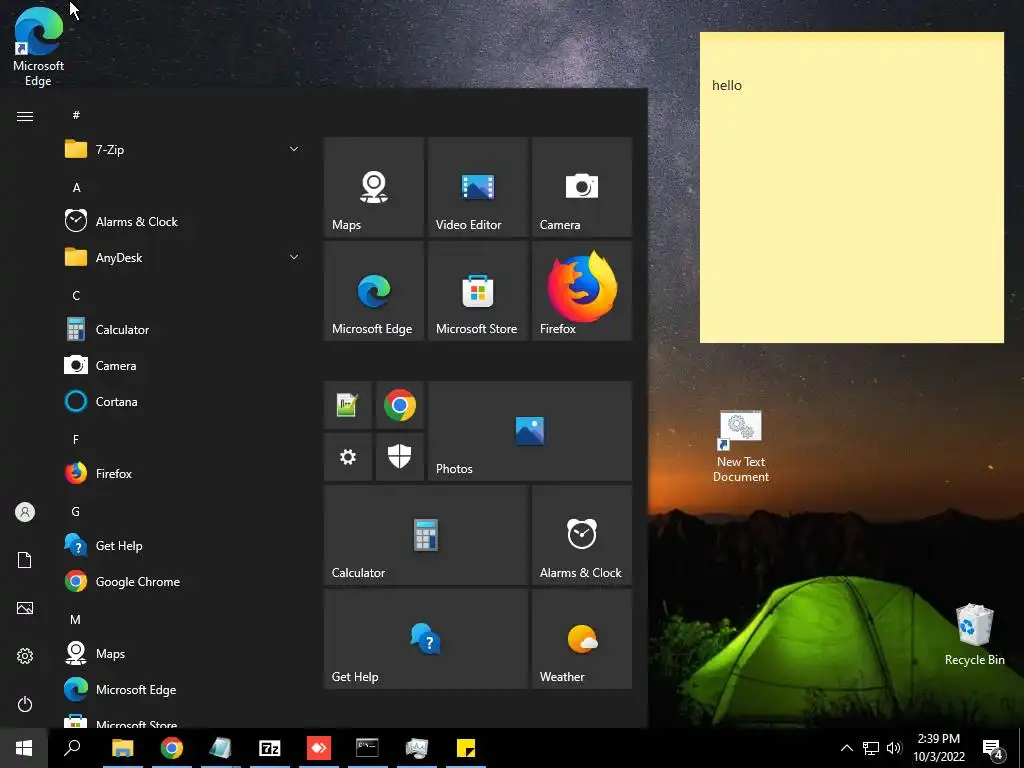Open the Weather tile
This screenshot has height=768, width=1024.
(x=582, y=639)
